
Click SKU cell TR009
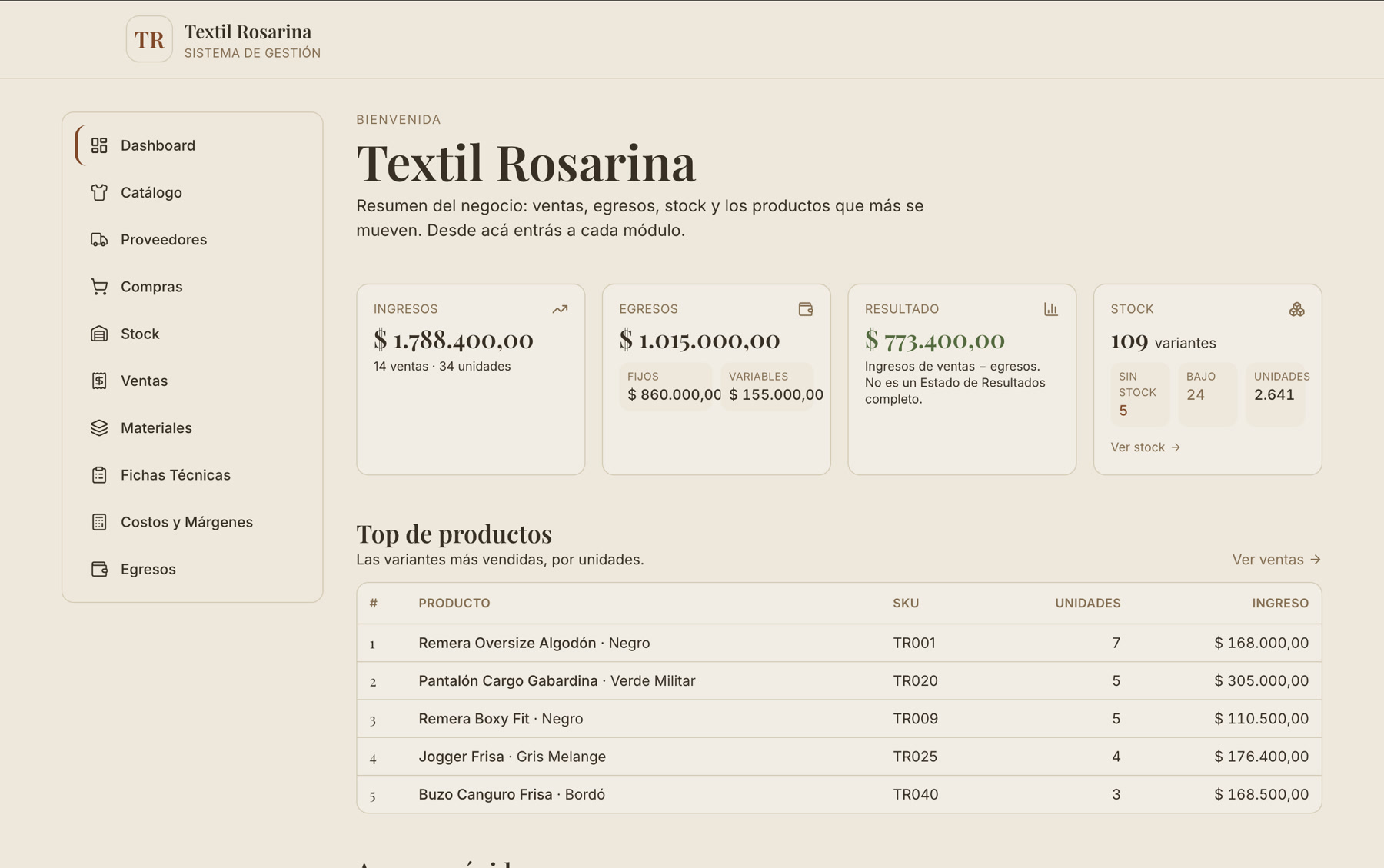(915, 719)
